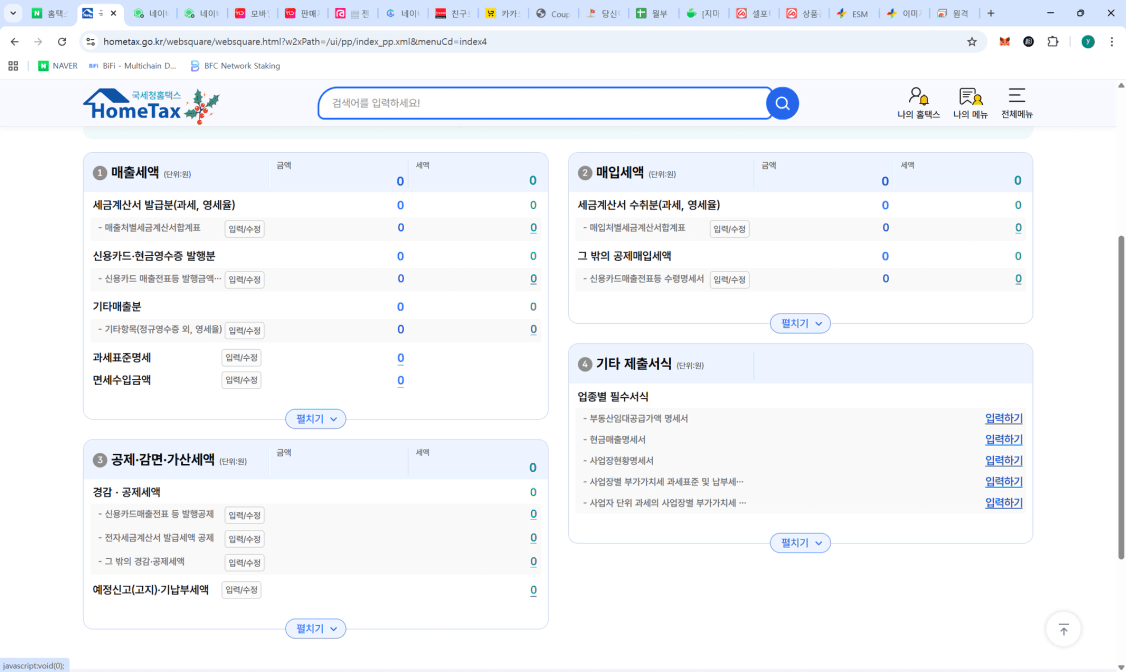This screenshot has height=672, width=1126.
Task: Open browser extensions puzzle icon
Action: (1052, 42)
